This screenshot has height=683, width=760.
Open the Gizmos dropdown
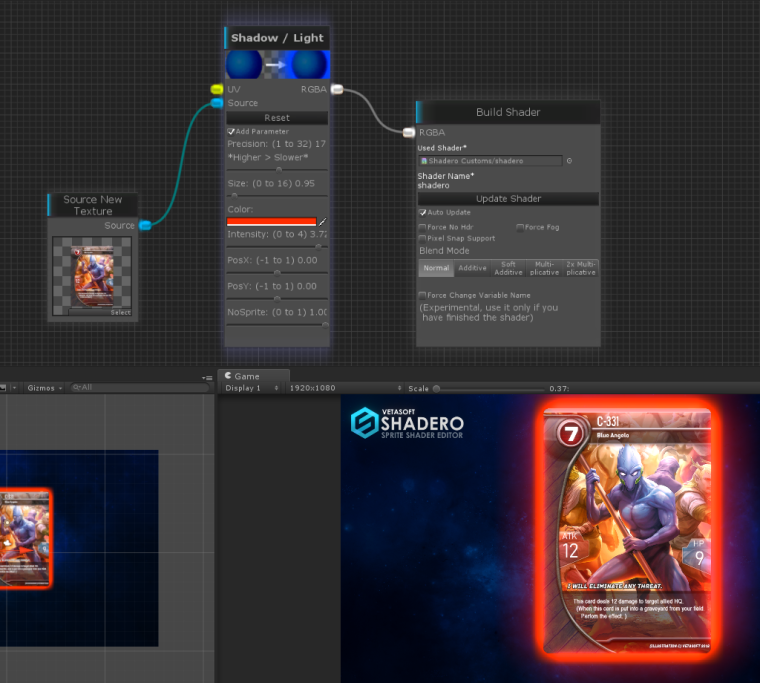(45, 388)
